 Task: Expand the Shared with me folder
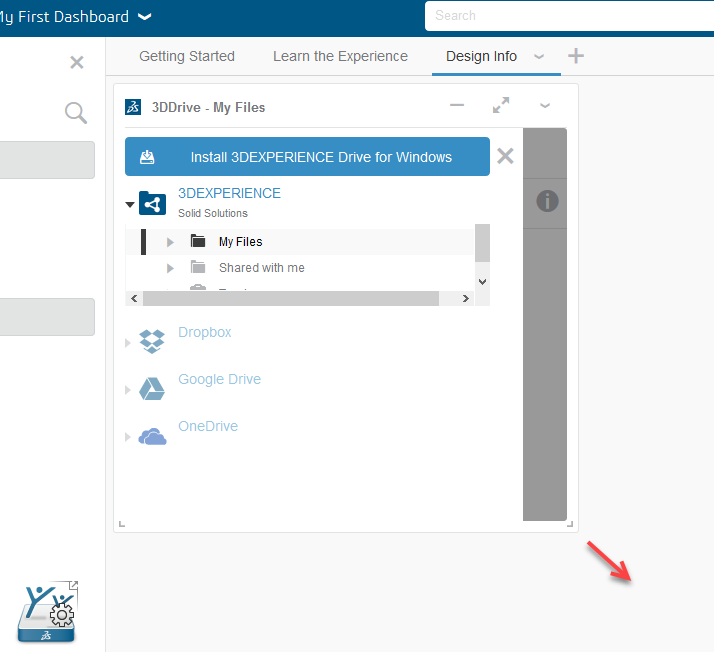[x=171, y=268]
